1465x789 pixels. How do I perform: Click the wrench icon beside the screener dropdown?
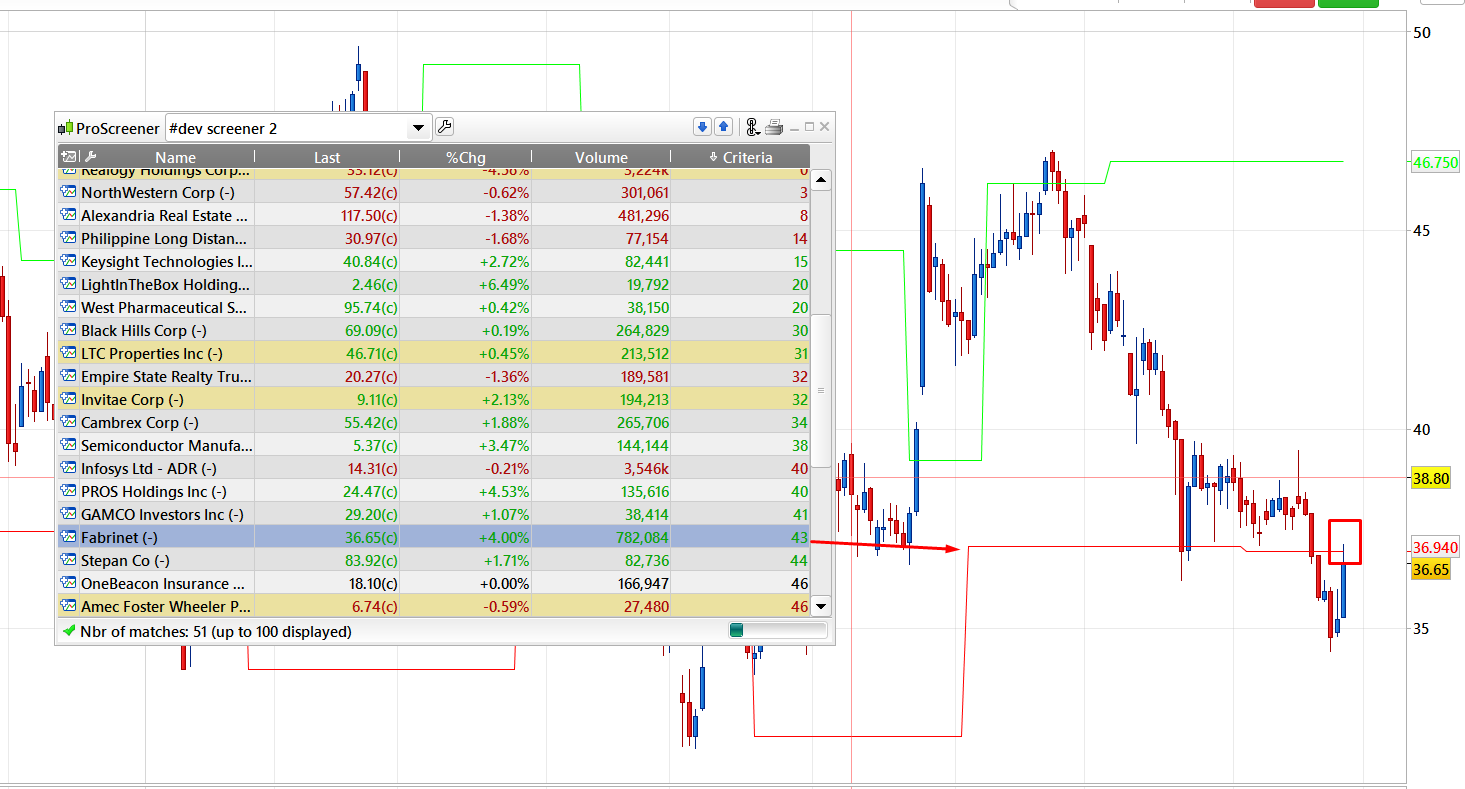445,127
